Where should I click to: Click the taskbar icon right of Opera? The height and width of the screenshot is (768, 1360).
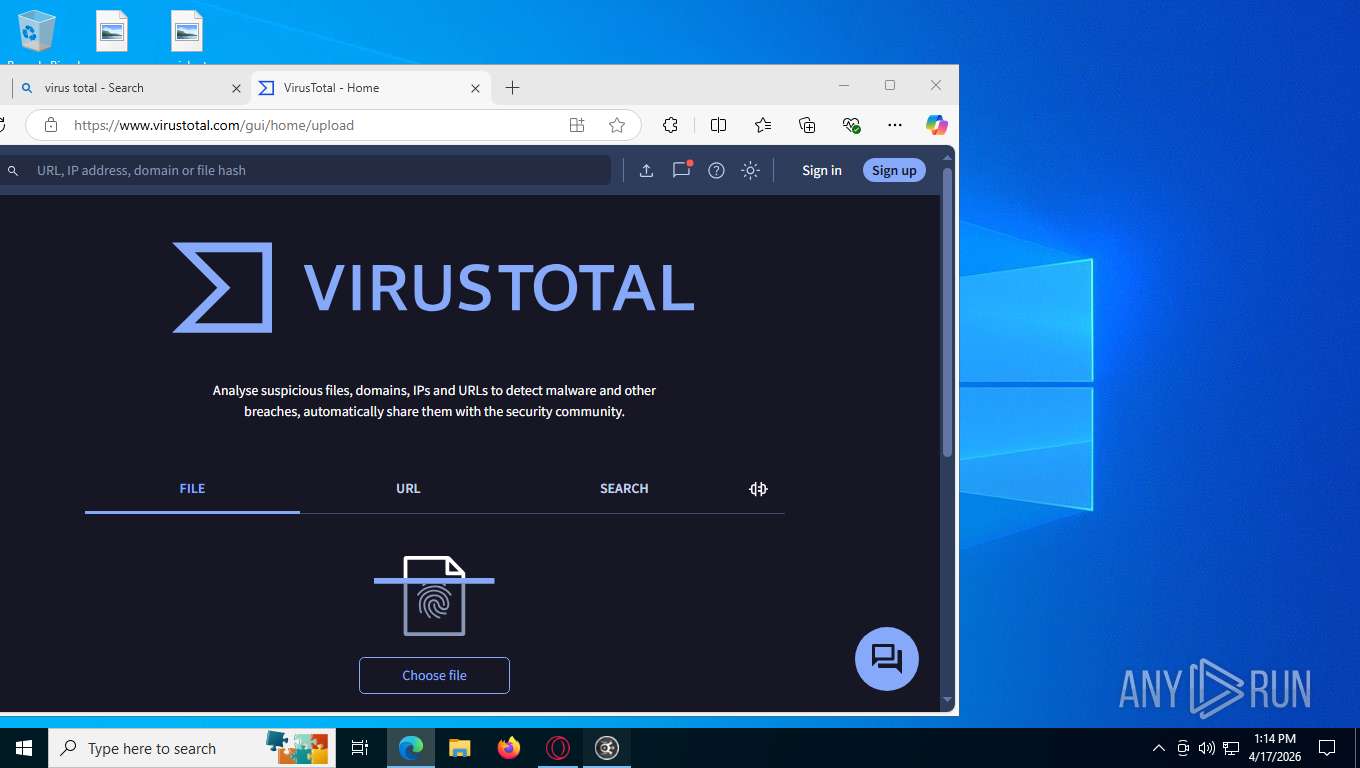click(x=607, y=748)
